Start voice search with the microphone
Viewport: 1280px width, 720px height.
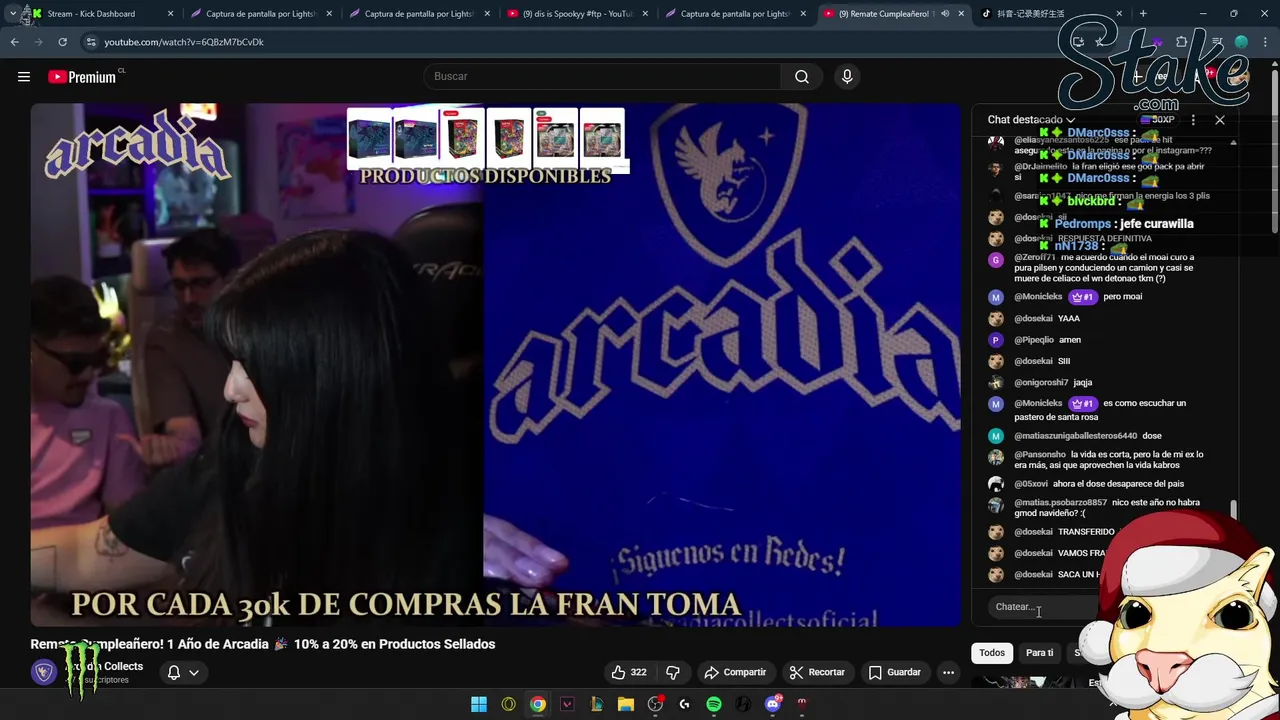tap(847, 77)
